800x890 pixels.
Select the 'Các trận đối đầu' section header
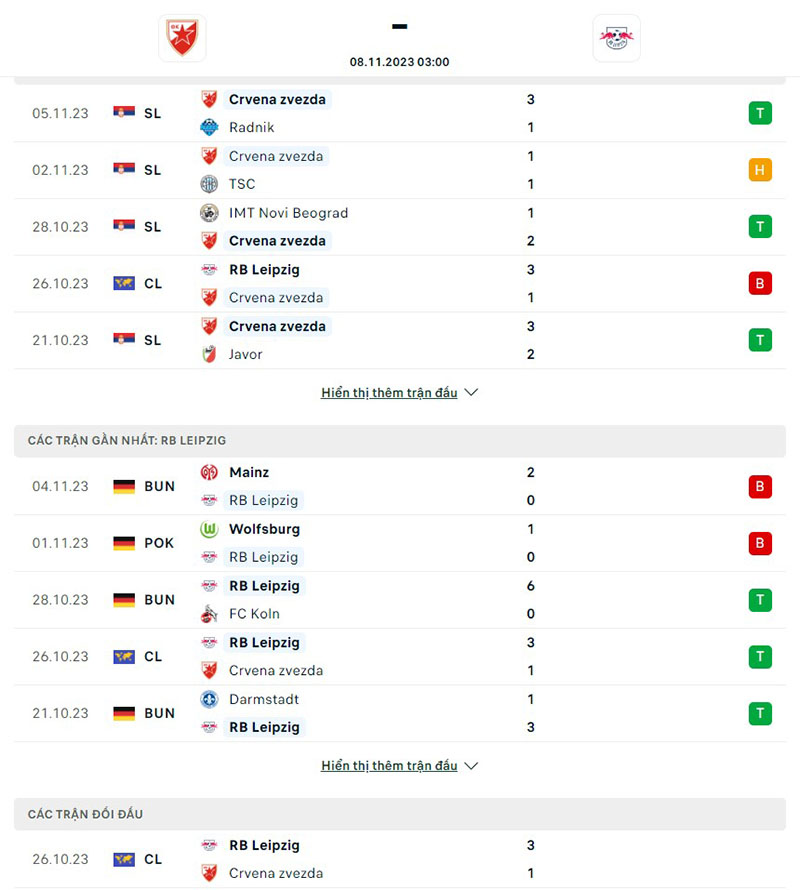coord(85,814)
